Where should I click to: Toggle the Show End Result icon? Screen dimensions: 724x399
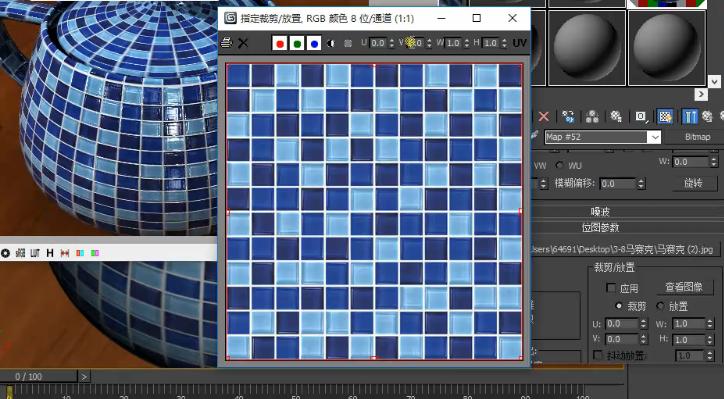(689, 116)
